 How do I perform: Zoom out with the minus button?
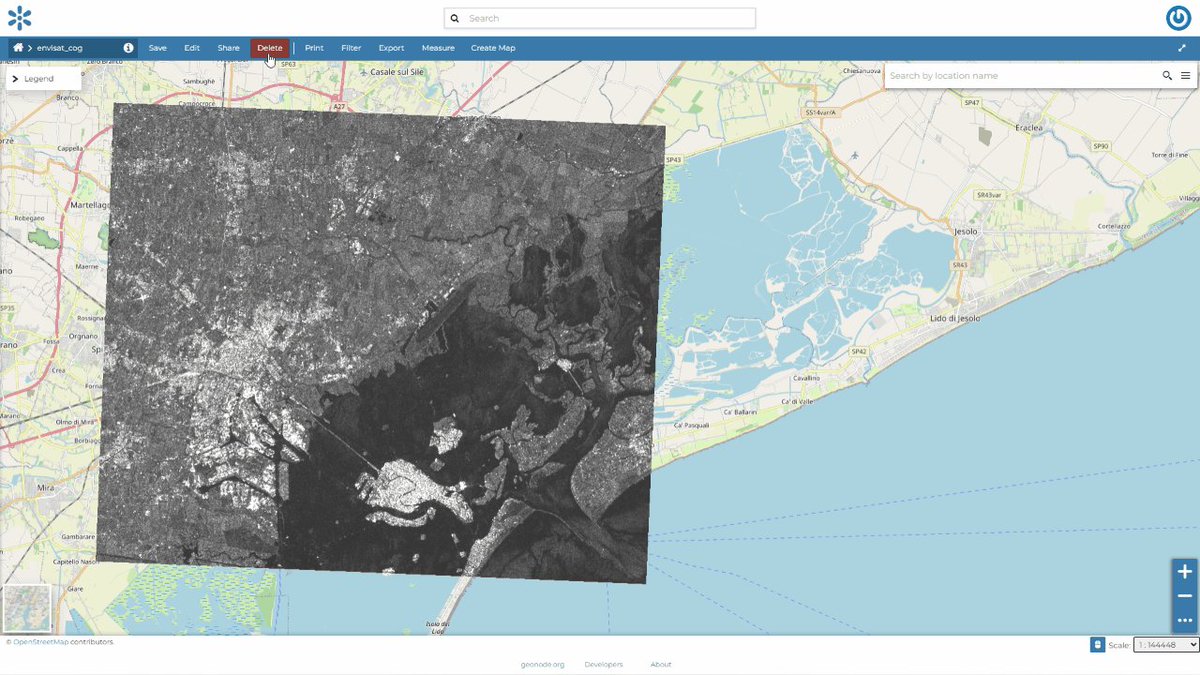tap(1185, 596)
